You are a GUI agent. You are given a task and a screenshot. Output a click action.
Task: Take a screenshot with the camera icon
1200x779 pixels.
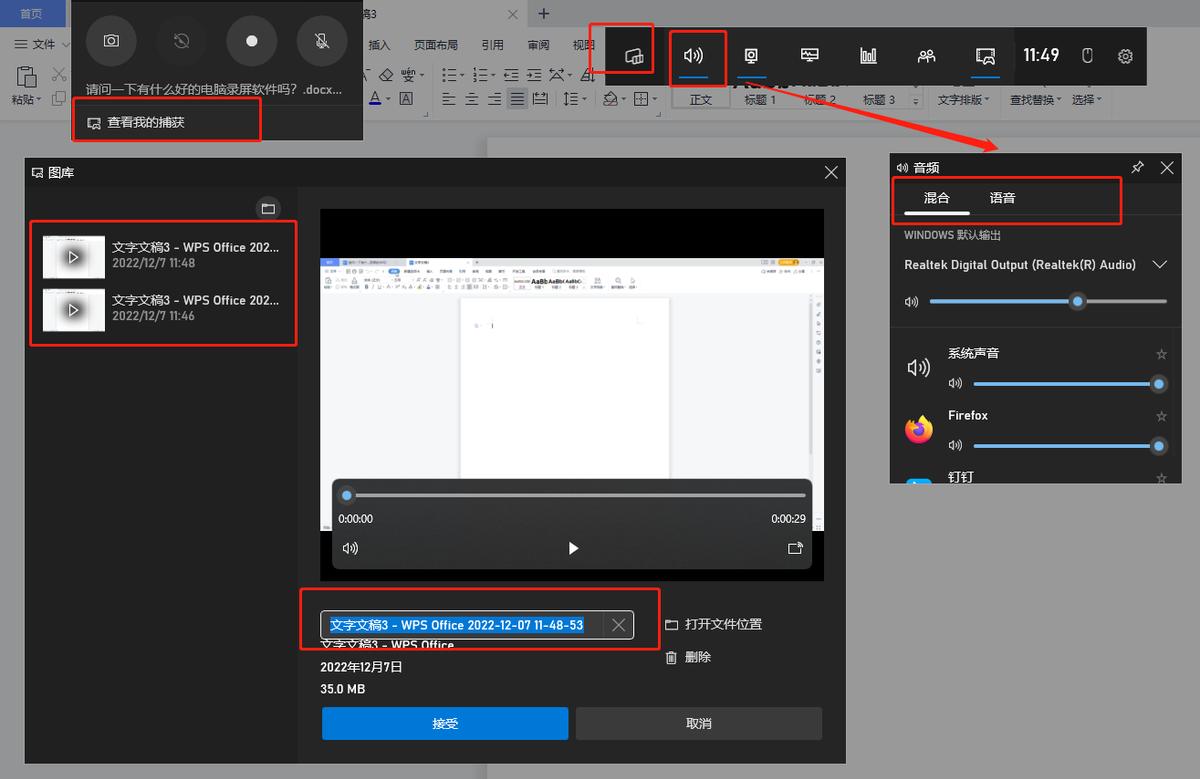pos(111,41)
